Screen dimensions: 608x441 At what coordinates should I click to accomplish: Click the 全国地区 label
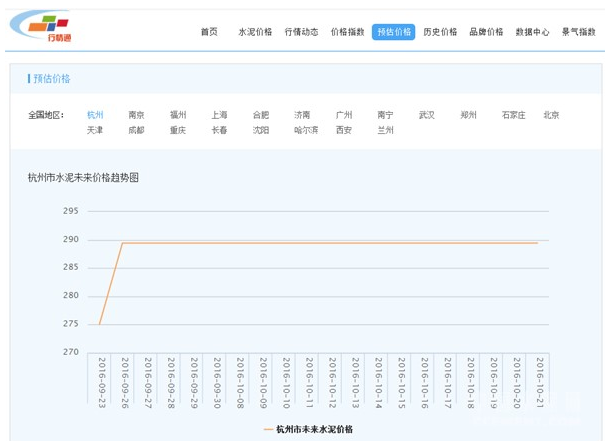click(46, 115)
